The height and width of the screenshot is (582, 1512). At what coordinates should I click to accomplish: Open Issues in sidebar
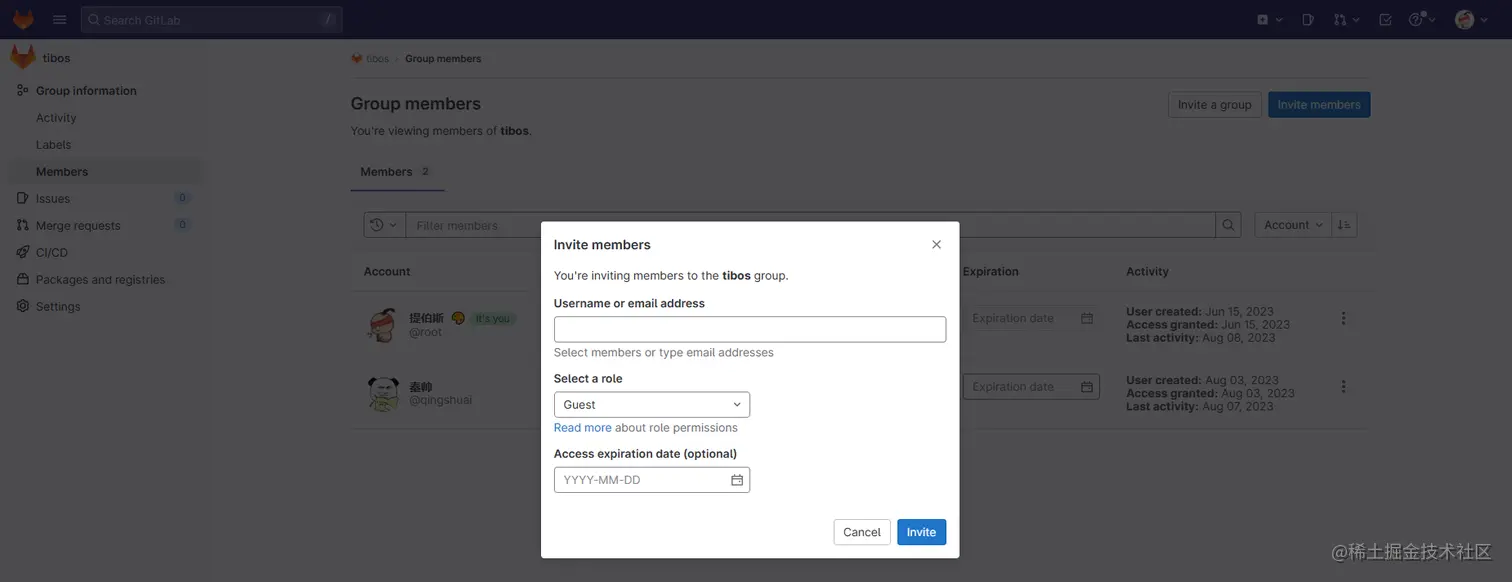53,198
